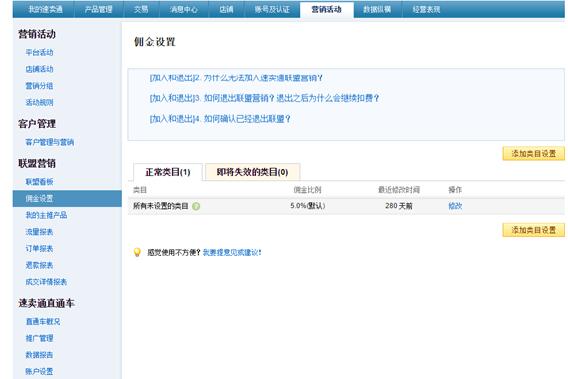Select the active 营销活动 top tab
568x379 pixels.
pyautogui.click(x=327, y=9)
